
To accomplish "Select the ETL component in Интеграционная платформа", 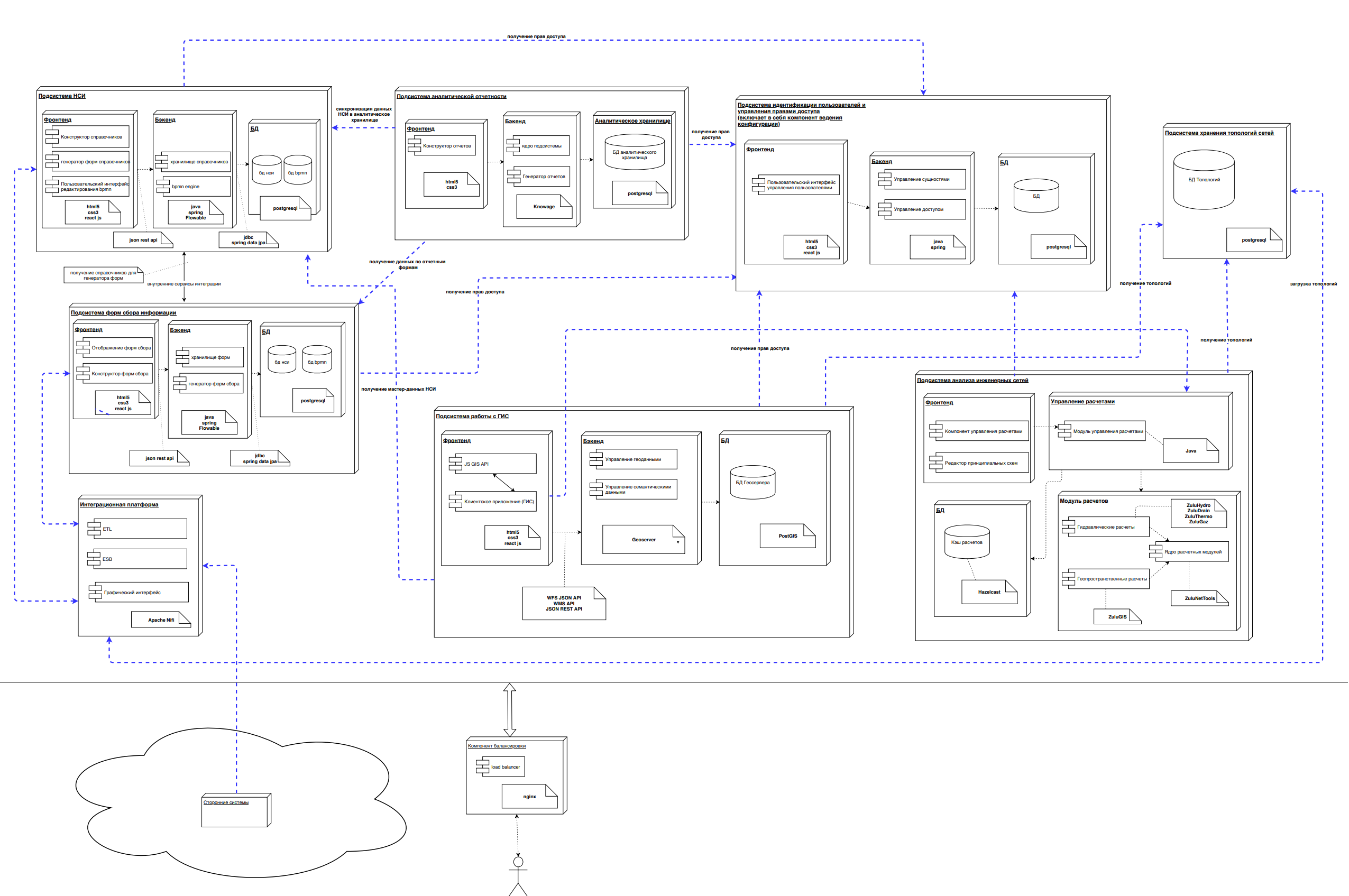I will (137, 529).
